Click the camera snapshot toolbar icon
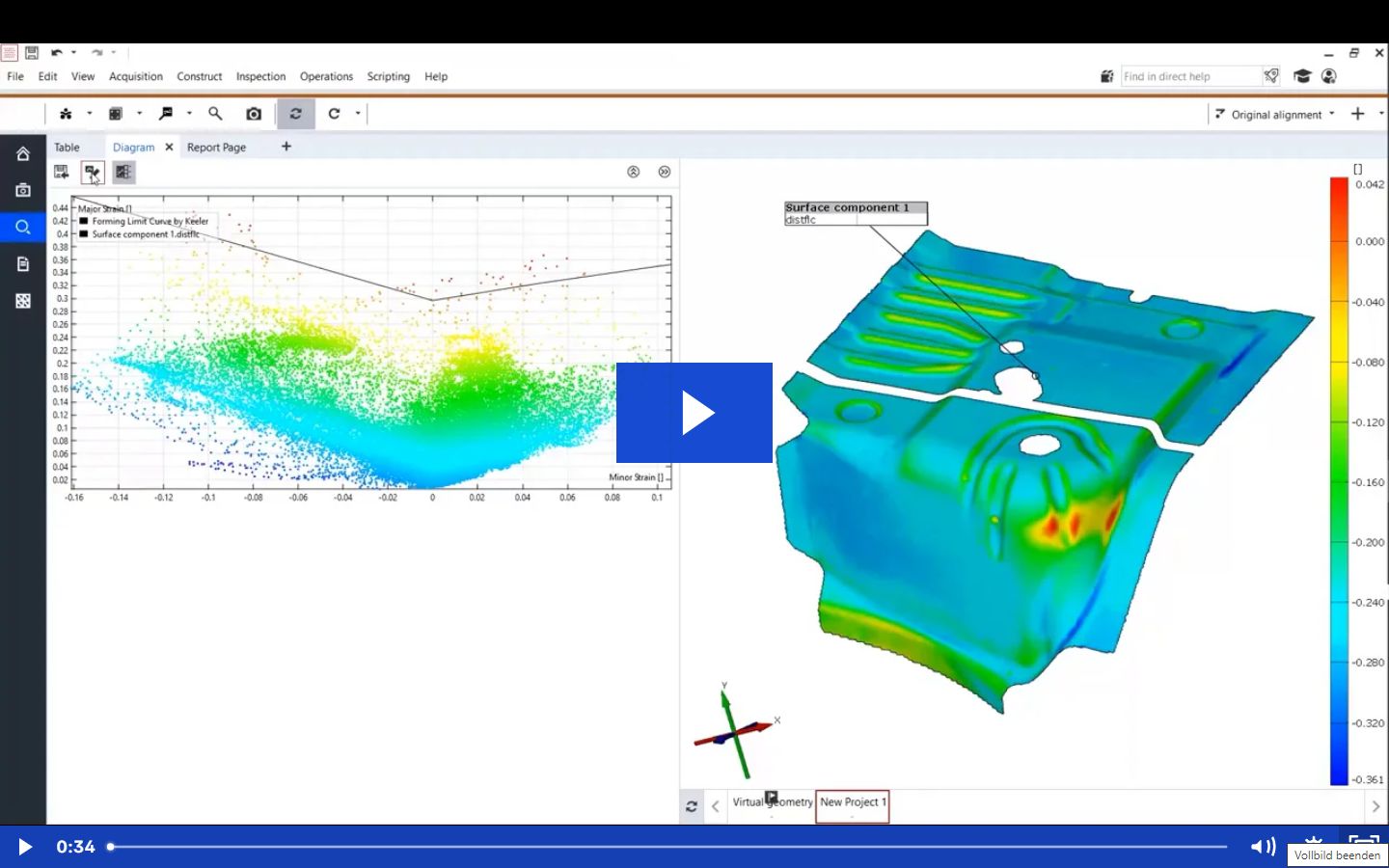 pos(254,114)
